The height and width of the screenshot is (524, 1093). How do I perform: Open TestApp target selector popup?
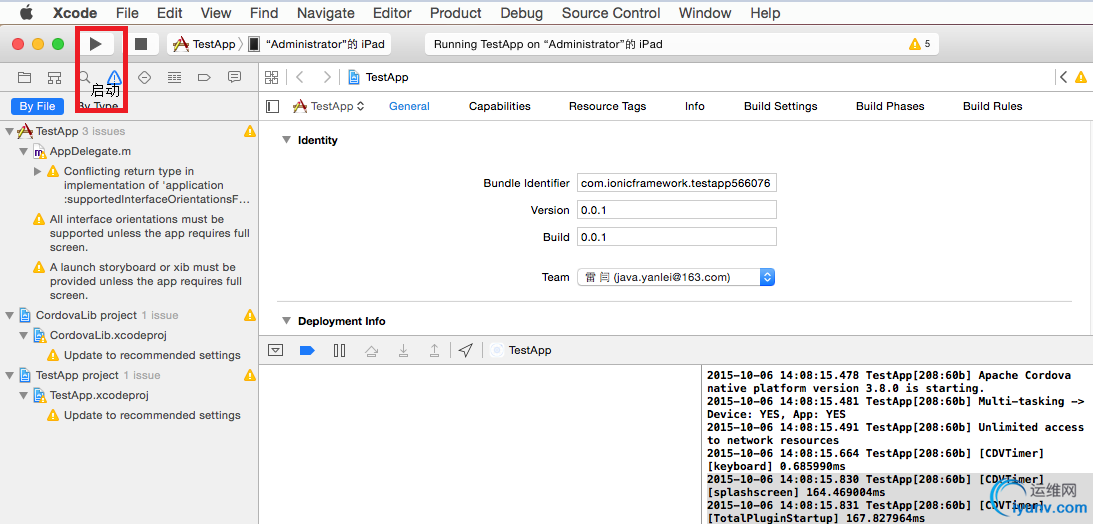click(x=328, y=107)
